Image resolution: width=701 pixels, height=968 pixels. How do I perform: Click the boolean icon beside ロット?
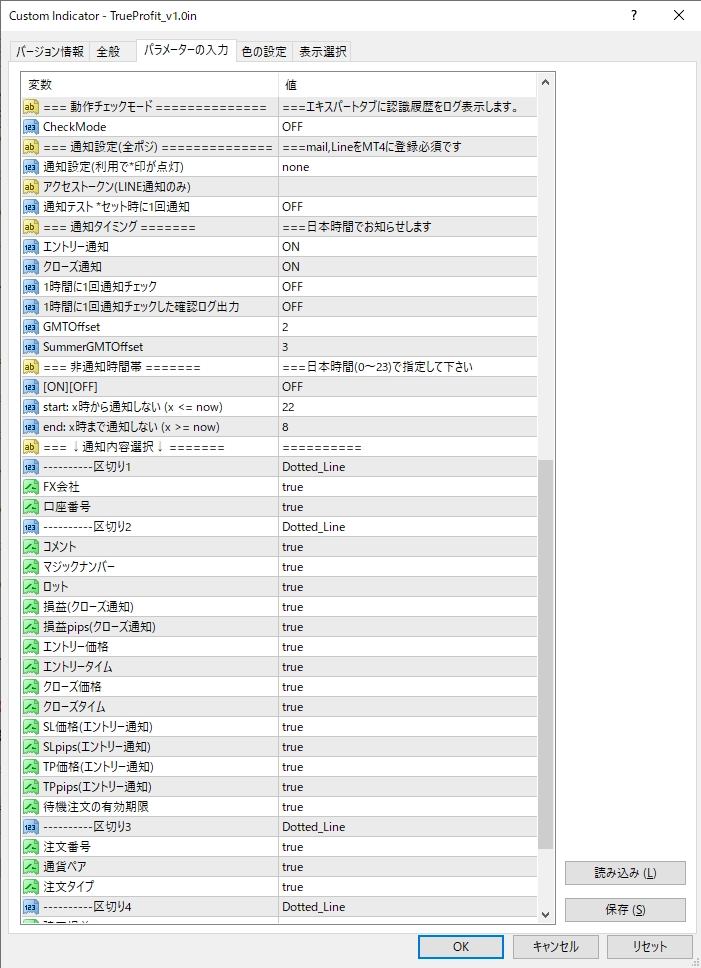coord(31,587)
